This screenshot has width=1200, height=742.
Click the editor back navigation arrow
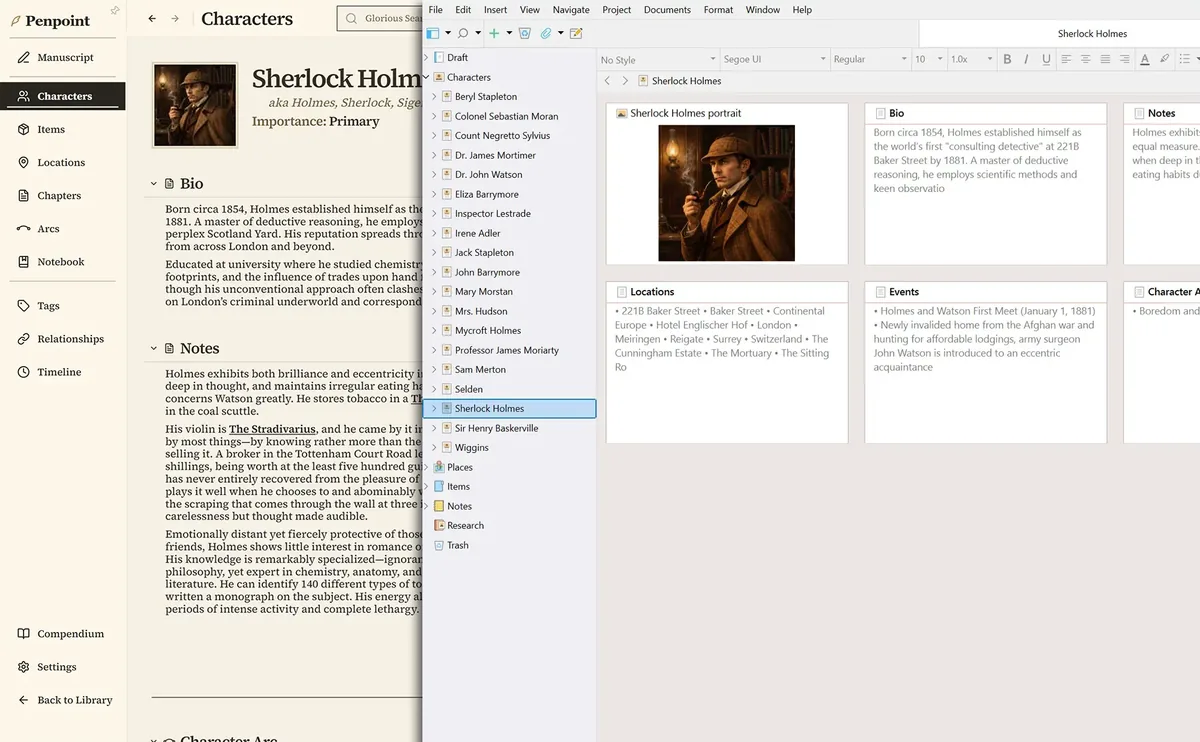(x=607, y=80)
